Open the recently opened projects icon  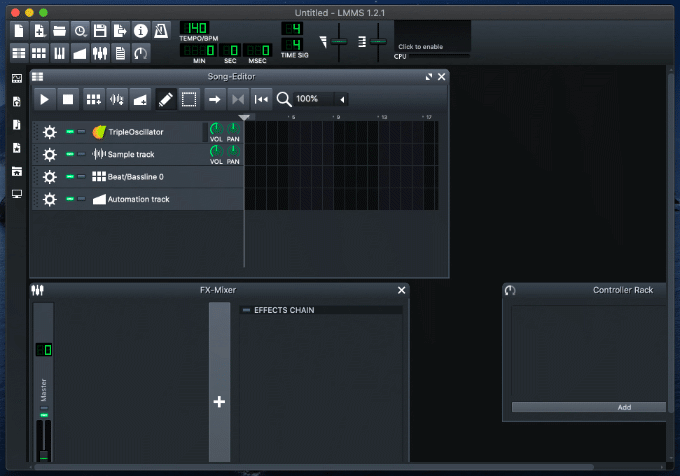(x=80, y=31)
